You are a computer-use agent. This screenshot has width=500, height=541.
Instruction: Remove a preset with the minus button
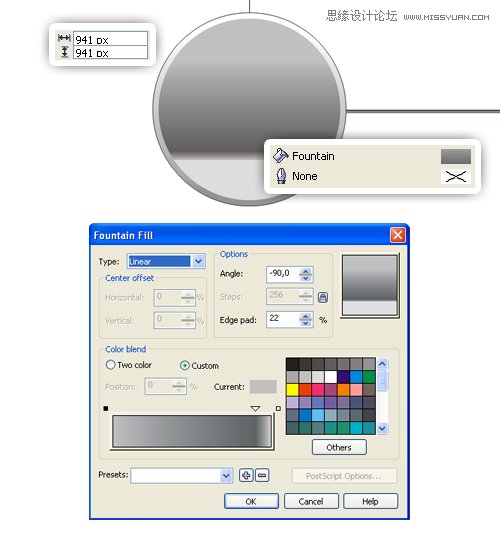[262, 475]
